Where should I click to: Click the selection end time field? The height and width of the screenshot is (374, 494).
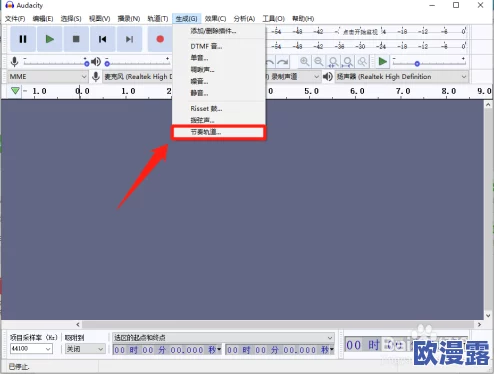[x=280, y=350]
